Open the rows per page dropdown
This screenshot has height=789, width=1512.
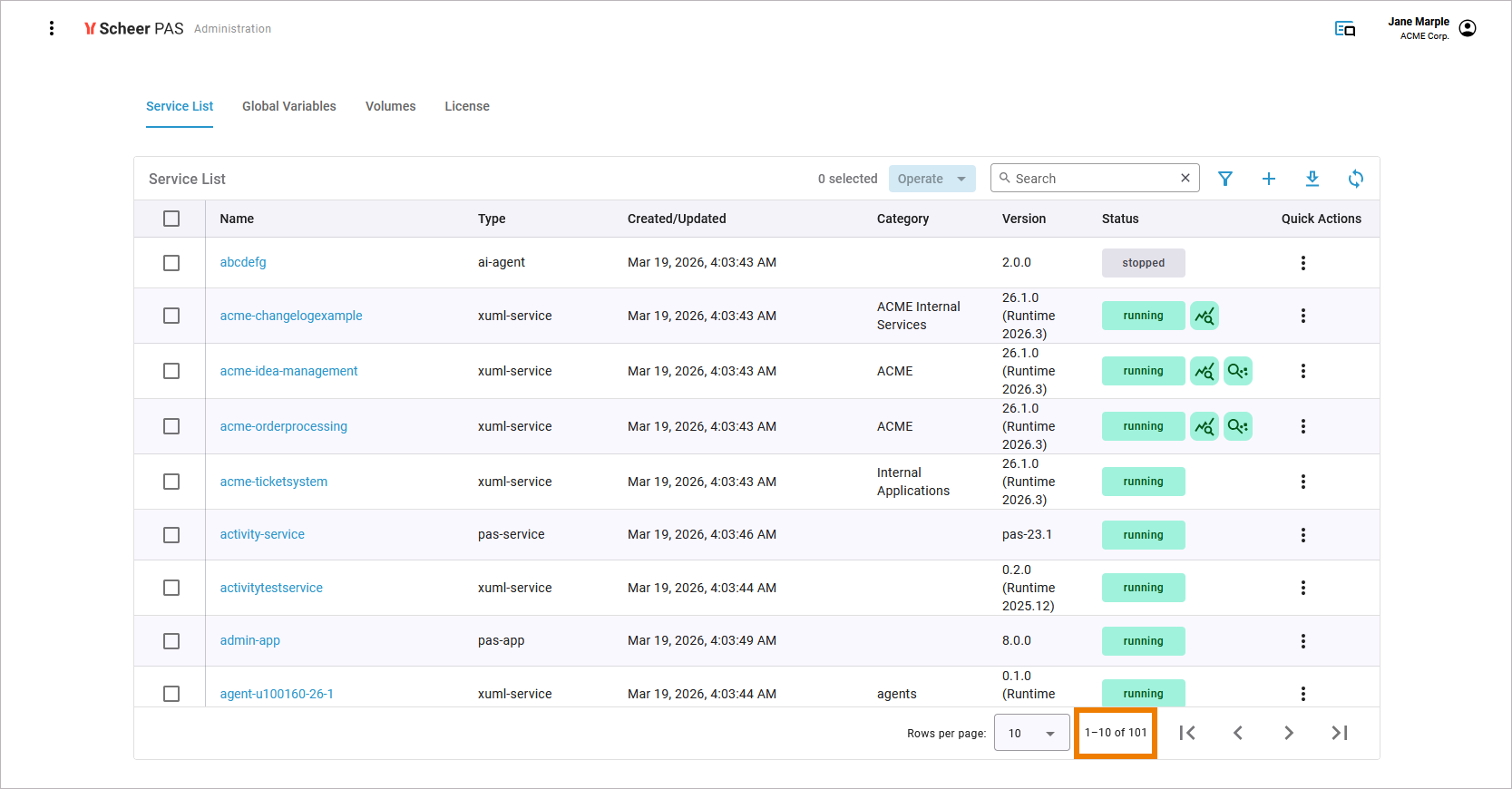click(1031, 733)
